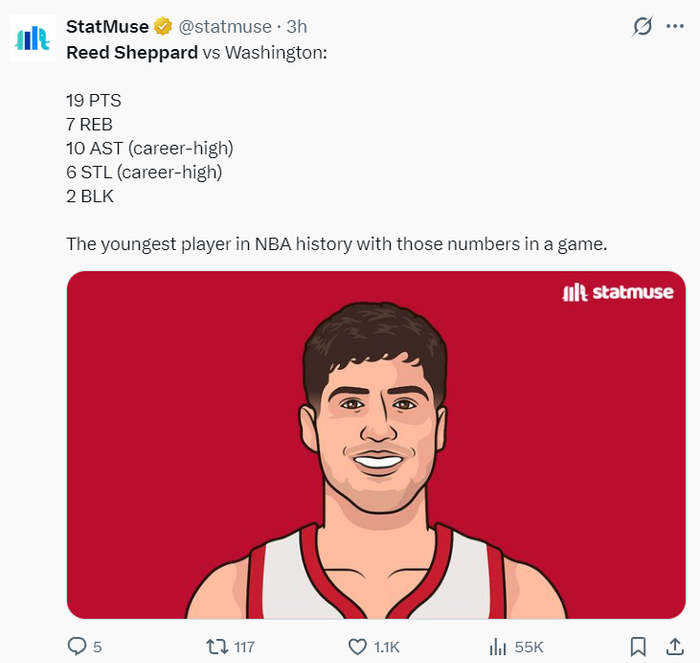The height and width of the screenshot is (663, 700).
Task: Toggle the bookmark icon
Action: point(638,647)
